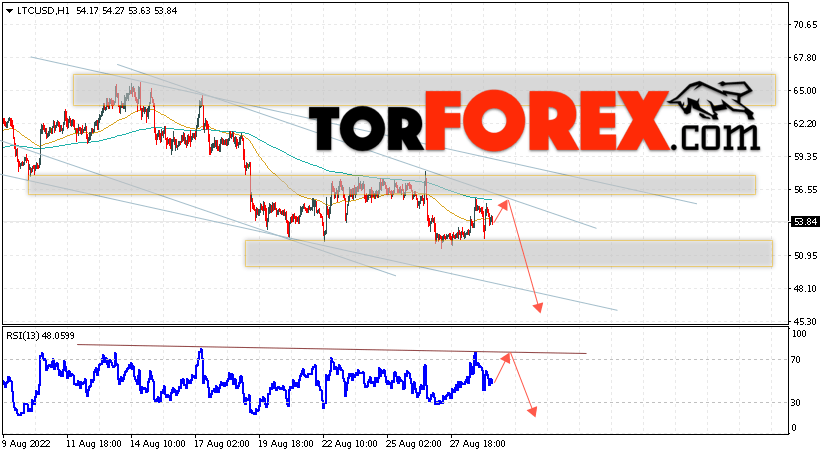Click the 11 Aug 18:00 time label

click(94, 444)
